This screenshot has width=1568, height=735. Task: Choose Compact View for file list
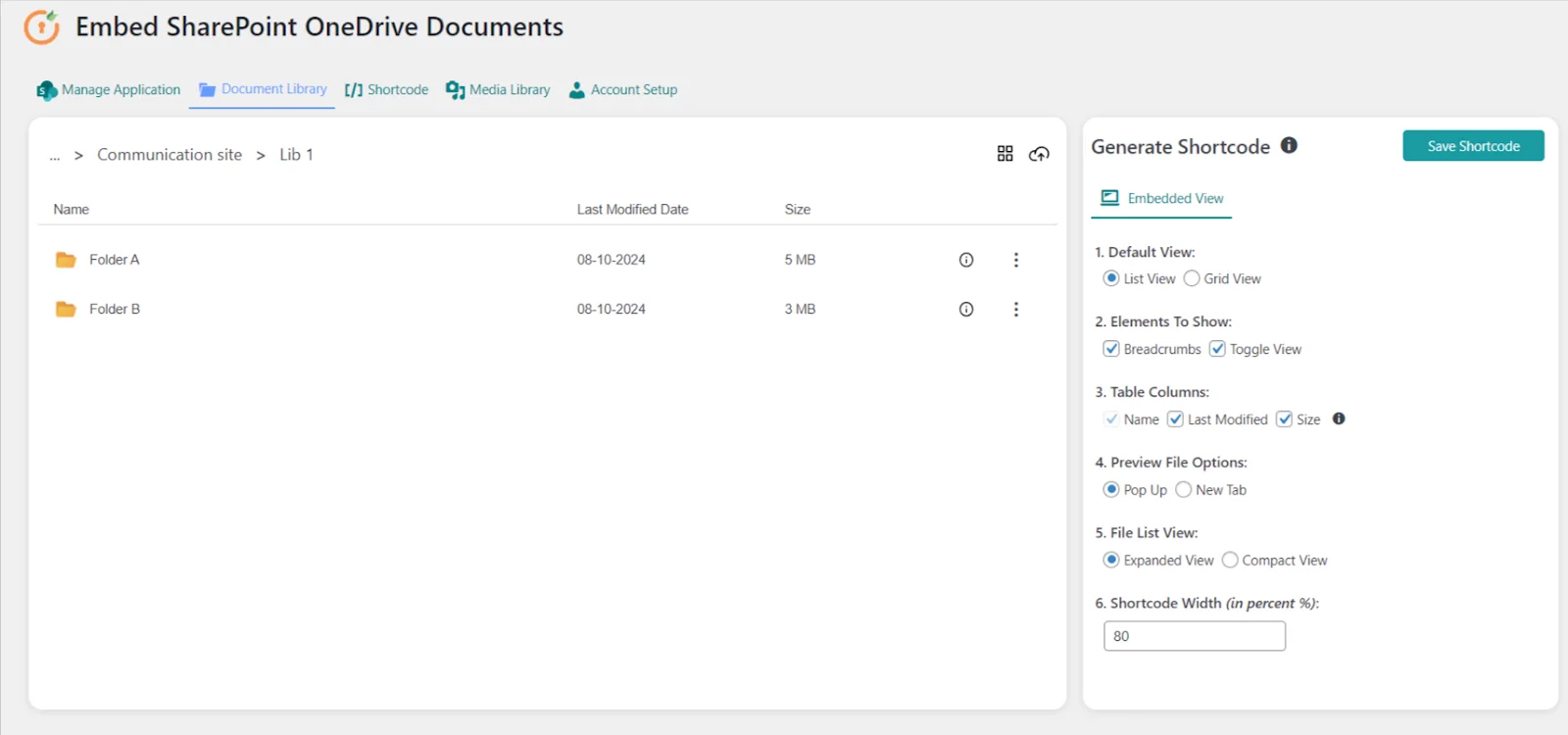(1230, 561)
